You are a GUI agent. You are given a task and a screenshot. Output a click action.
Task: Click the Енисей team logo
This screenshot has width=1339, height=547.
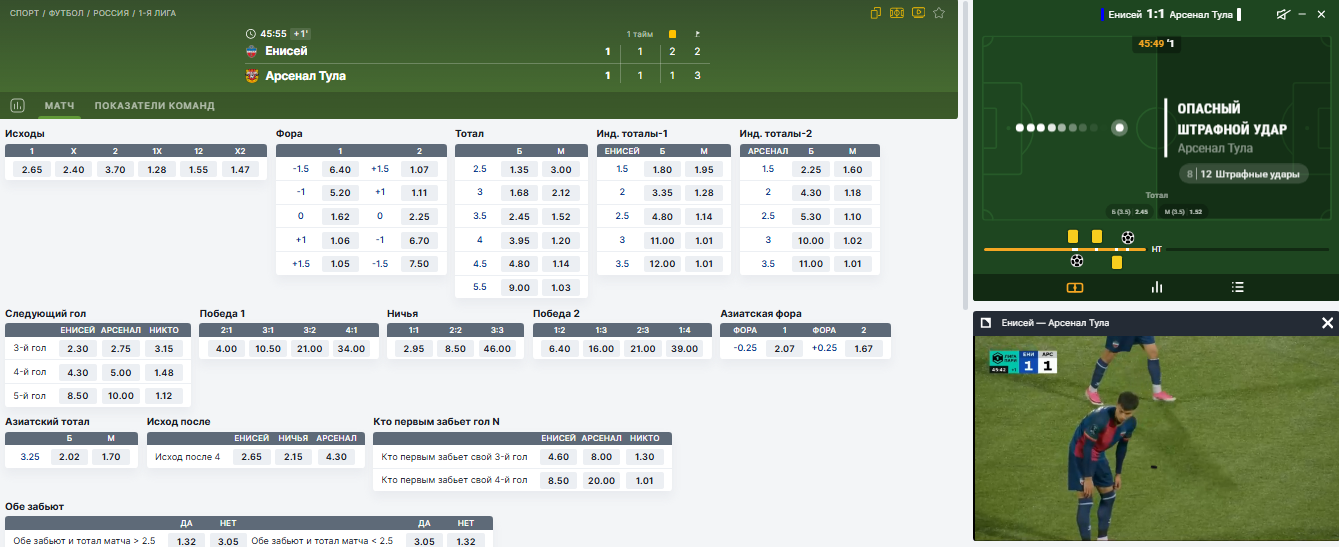point(252,51)
